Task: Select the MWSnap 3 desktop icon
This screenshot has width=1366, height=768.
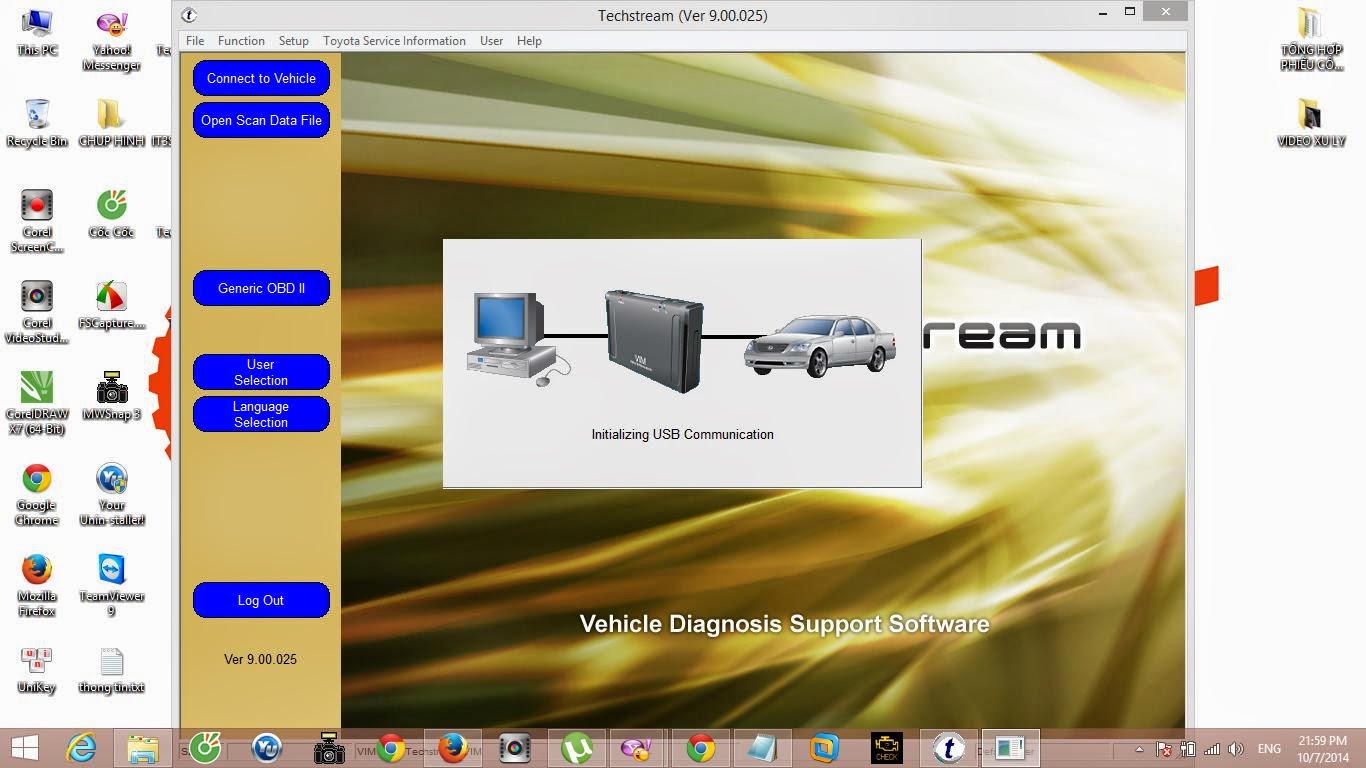Action: [111, 396]
